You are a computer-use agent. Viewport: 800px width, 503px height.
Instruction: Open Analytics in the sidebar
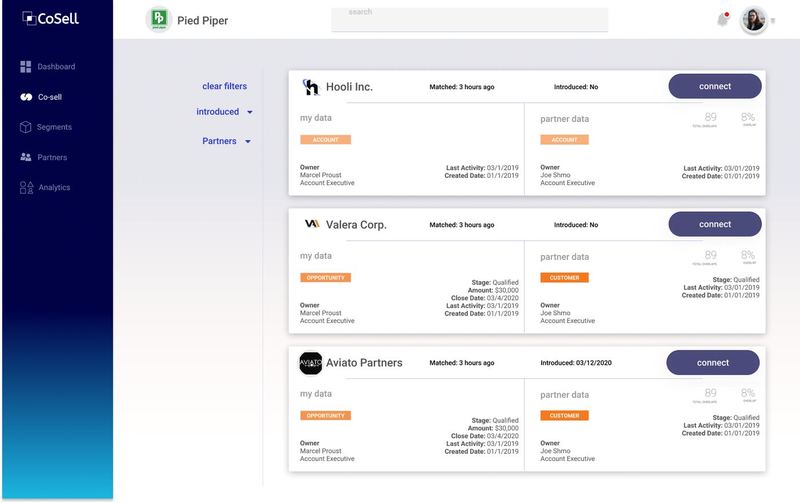click(54, 187)
